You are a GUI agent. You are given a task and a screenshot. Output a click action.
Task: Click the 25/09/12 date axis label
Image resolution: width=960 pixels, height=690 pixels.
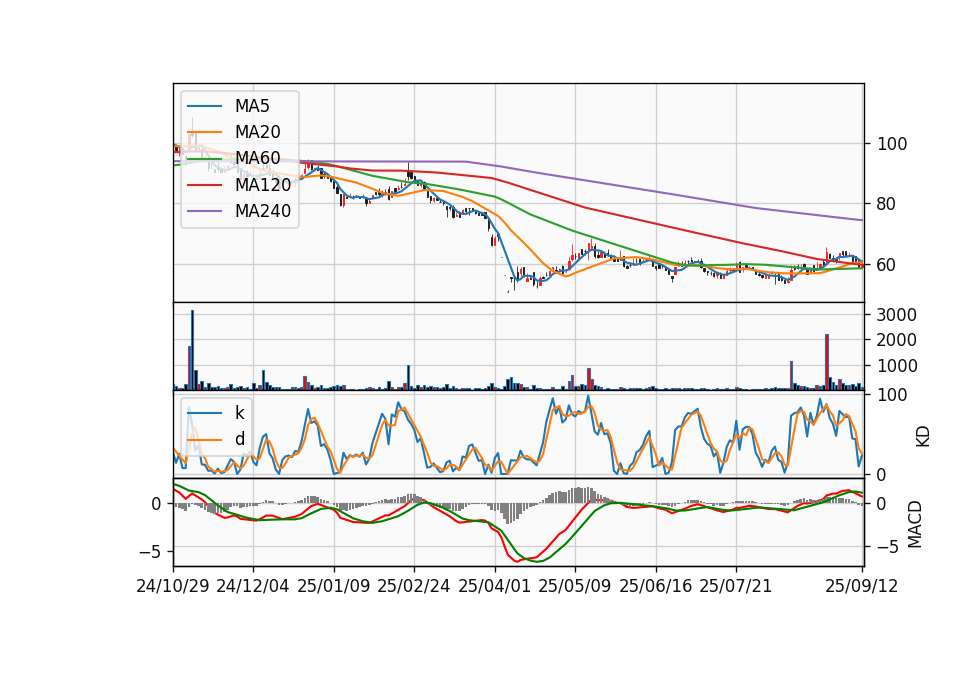861,586
